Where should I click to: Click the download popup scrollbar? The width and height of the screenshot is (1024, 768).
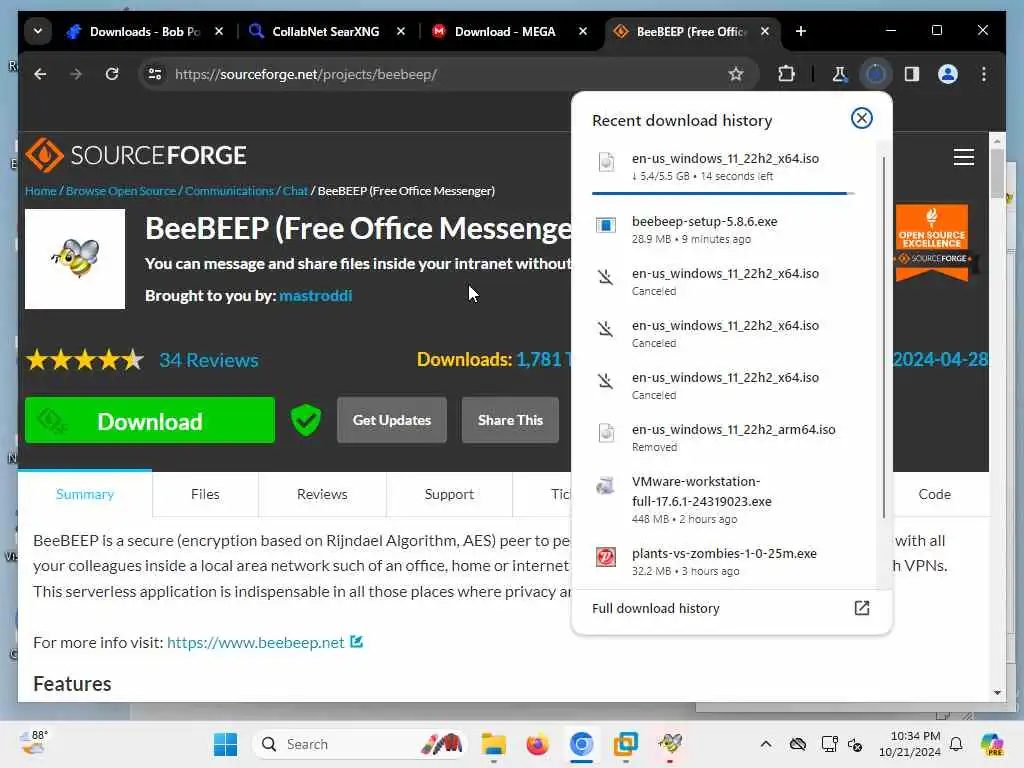(884, 337)
